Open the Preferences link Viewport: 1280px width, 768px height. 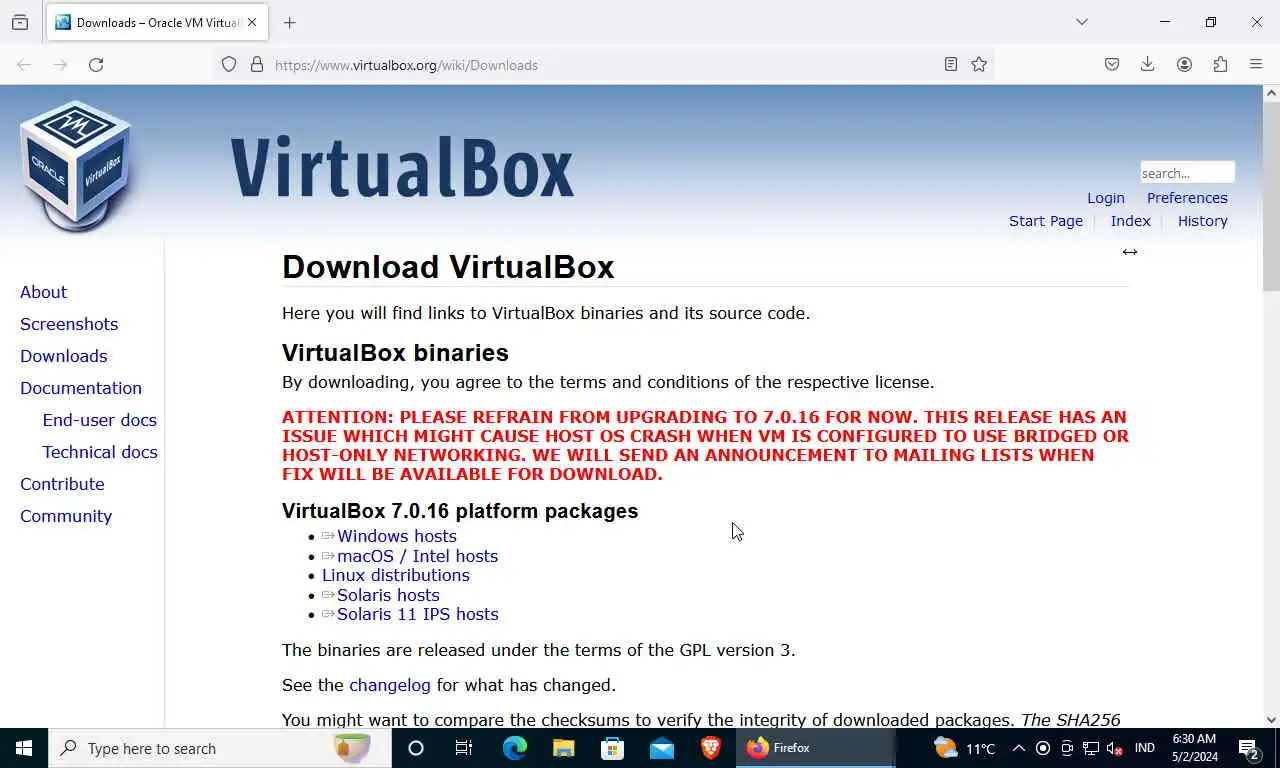pyautogui.click(x=1187, y=198)
